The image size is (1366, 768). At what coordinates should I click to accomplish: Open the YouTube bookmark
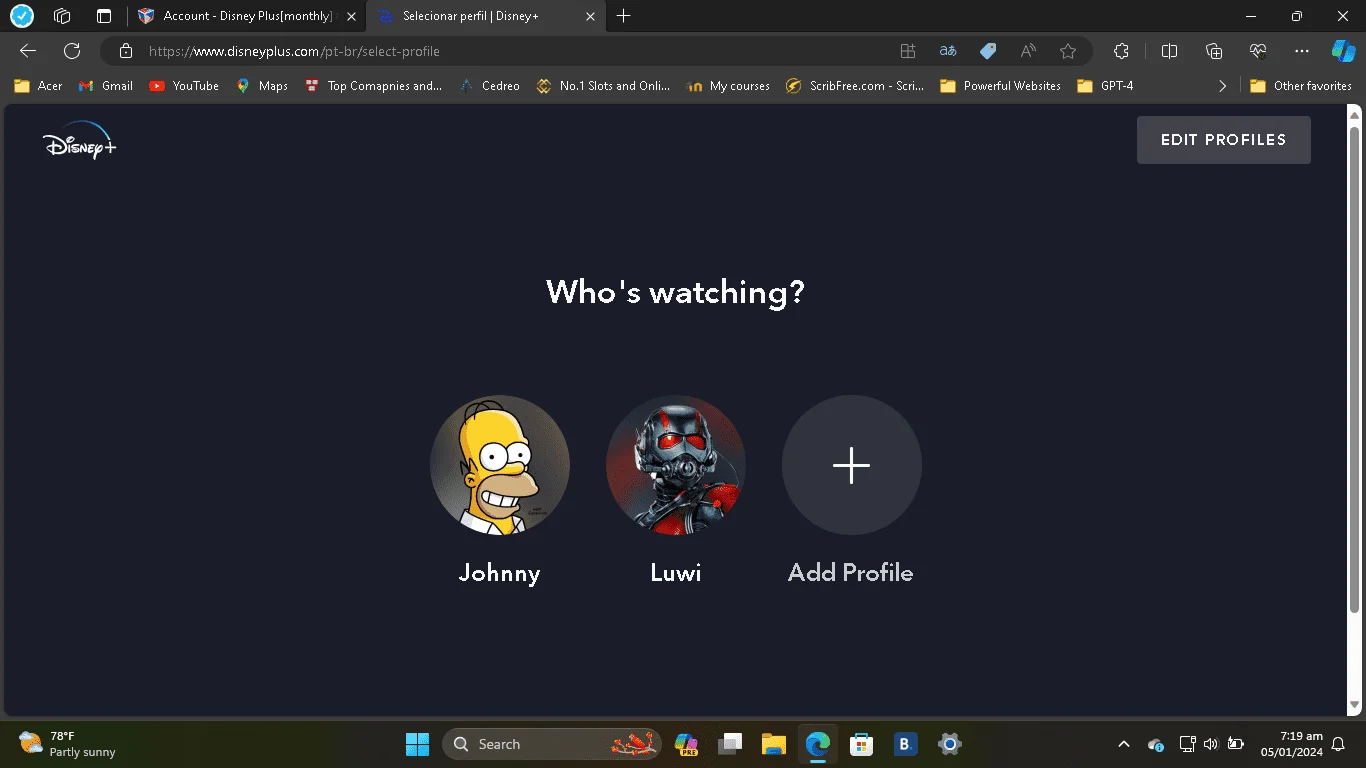pyautogui.click(x=184, y=86)
